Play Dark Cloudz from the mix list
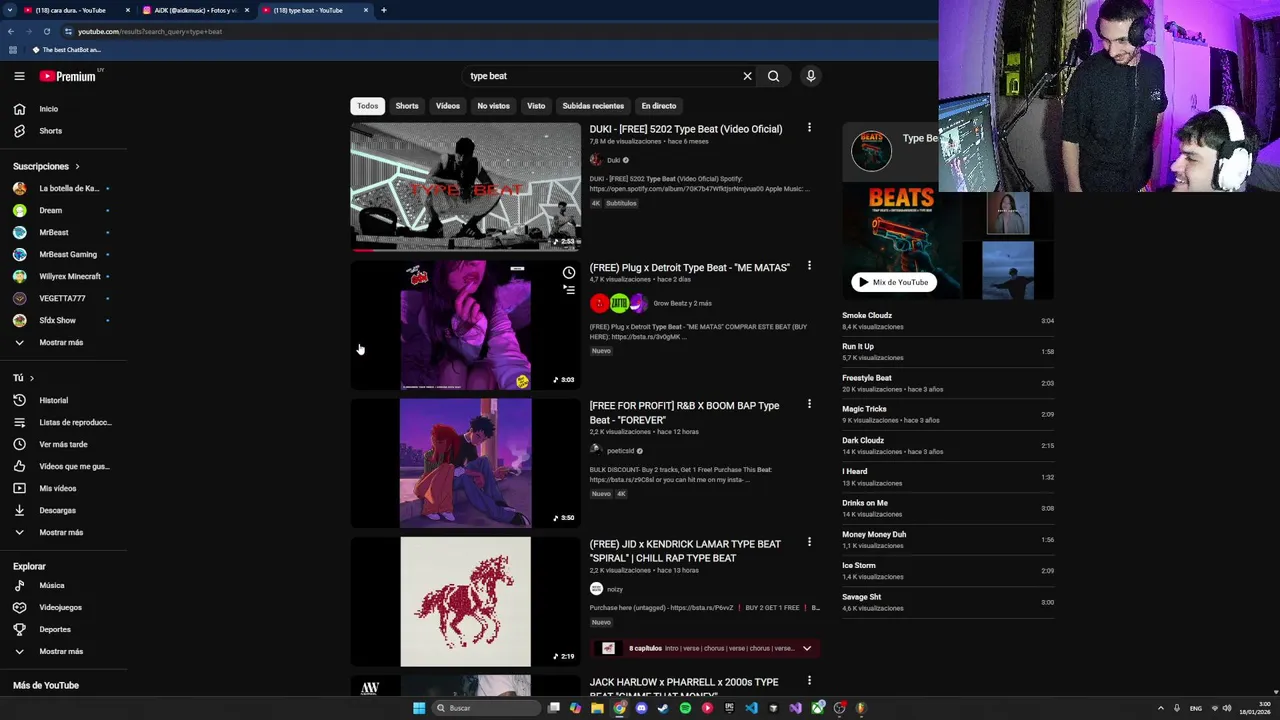1280x720 pixels. point(948,445)
